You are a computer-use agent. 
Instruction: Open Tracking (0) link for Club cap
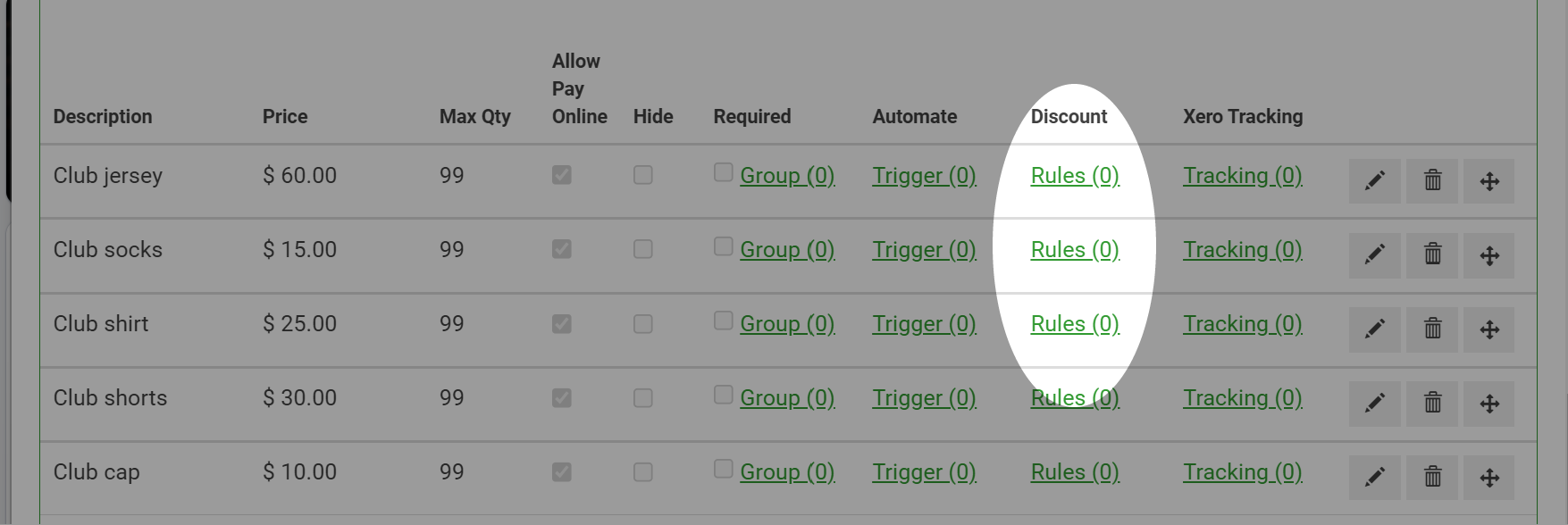point(1243,472)
